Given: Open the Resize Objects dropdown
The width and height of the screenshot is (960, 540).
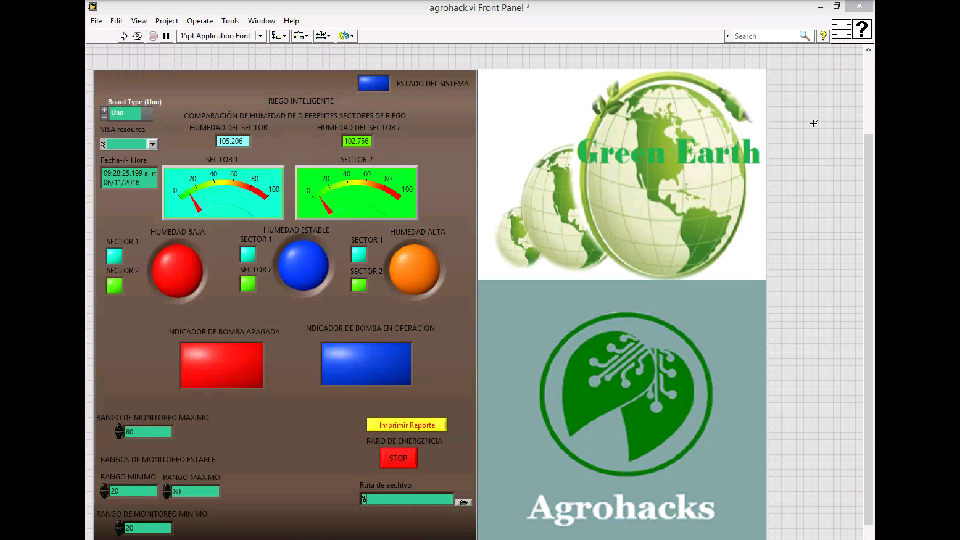Looking at the screenshot, I should pyautogui.click(x=323, y=36).
